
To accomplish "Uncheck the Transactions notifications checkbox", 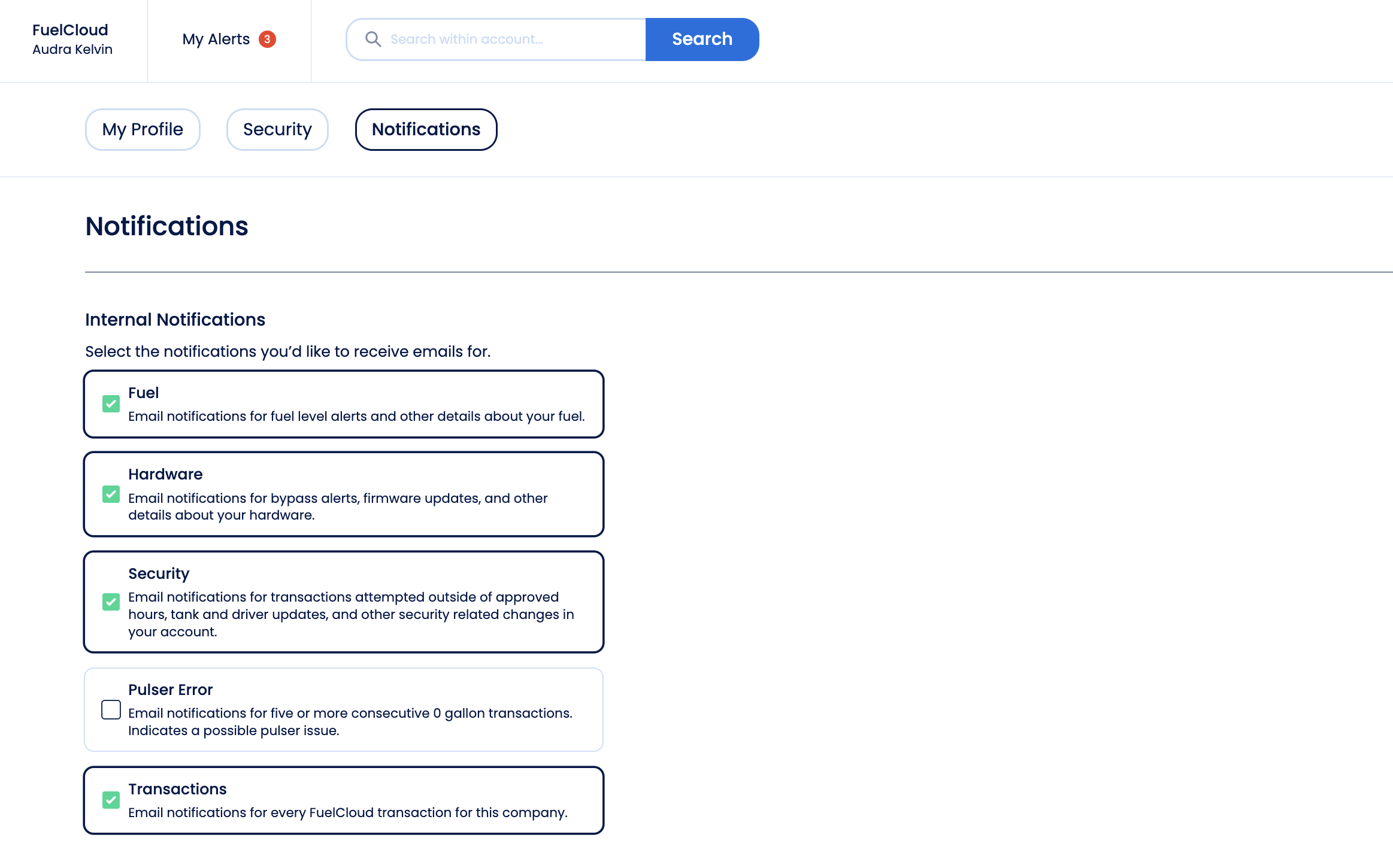I will pos(111,800).
